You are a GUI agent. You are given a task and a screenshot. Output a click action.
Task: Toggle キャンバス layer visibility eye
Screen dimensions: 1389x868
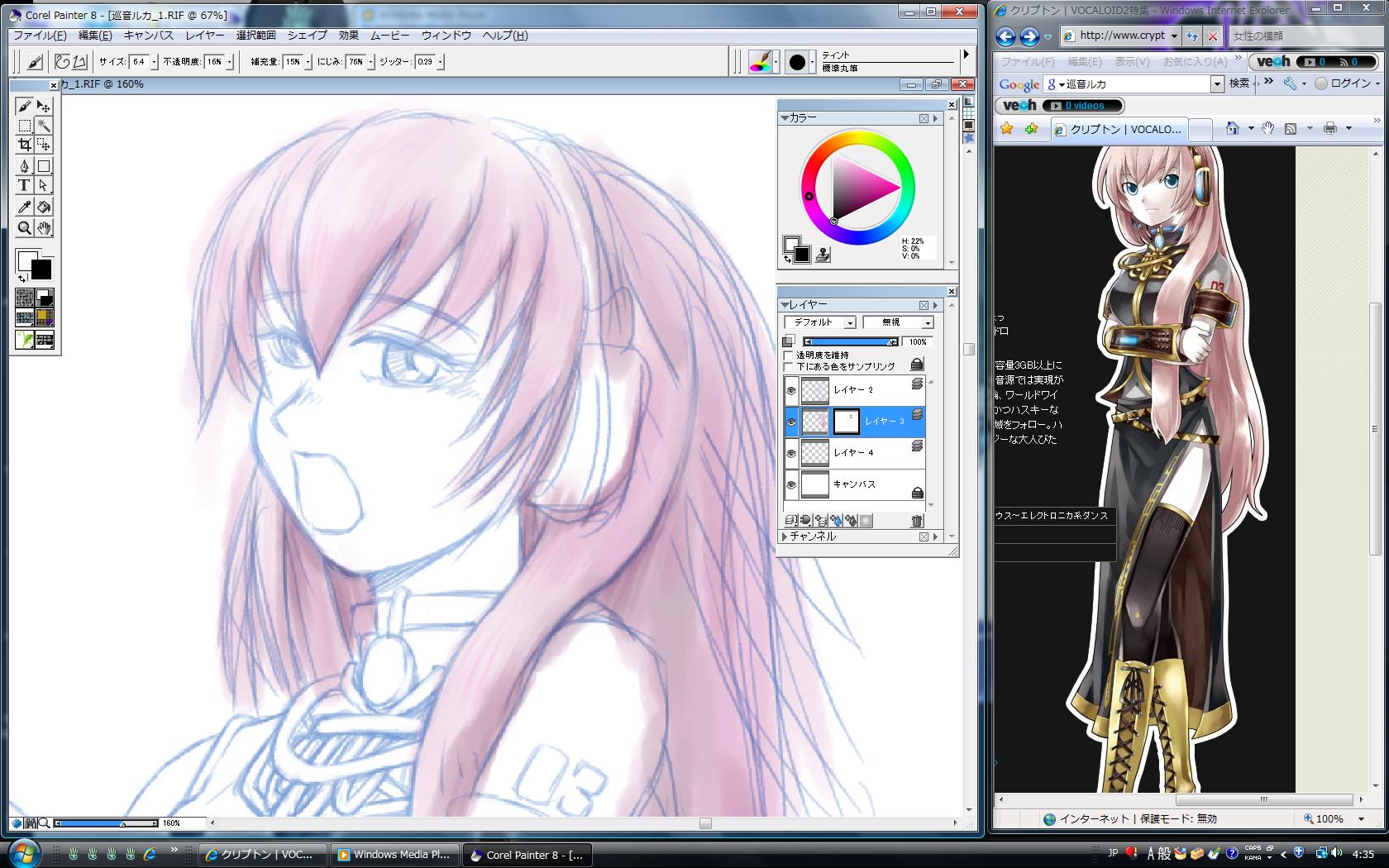click(x=792, y=484)
